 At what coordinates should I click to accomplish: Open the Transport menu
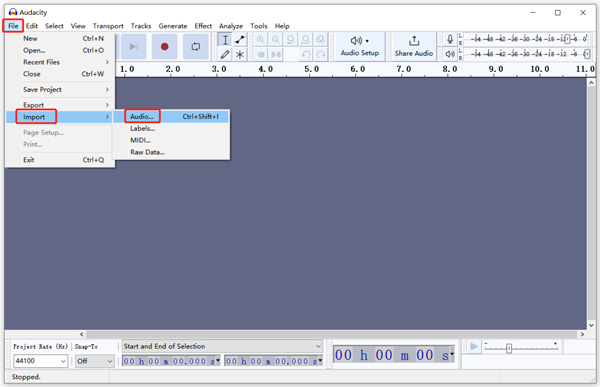[x=108, y=26]
